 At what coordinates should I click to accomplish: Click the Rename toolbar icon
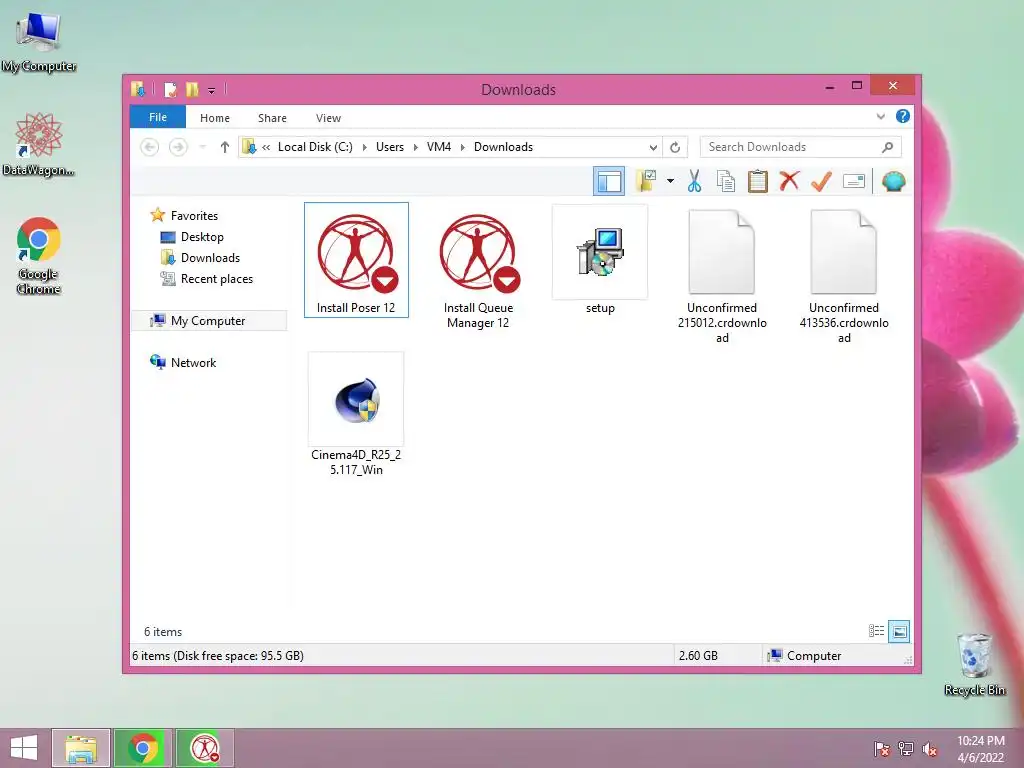coord(854,181)
